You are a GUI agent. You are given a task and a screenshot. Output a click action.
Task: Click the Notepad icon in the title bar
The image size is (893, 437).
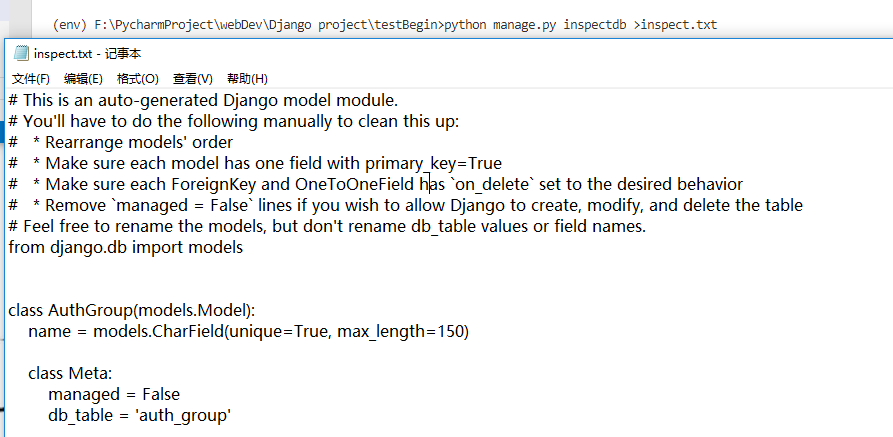pyautogui.click(x=20, y=55)
